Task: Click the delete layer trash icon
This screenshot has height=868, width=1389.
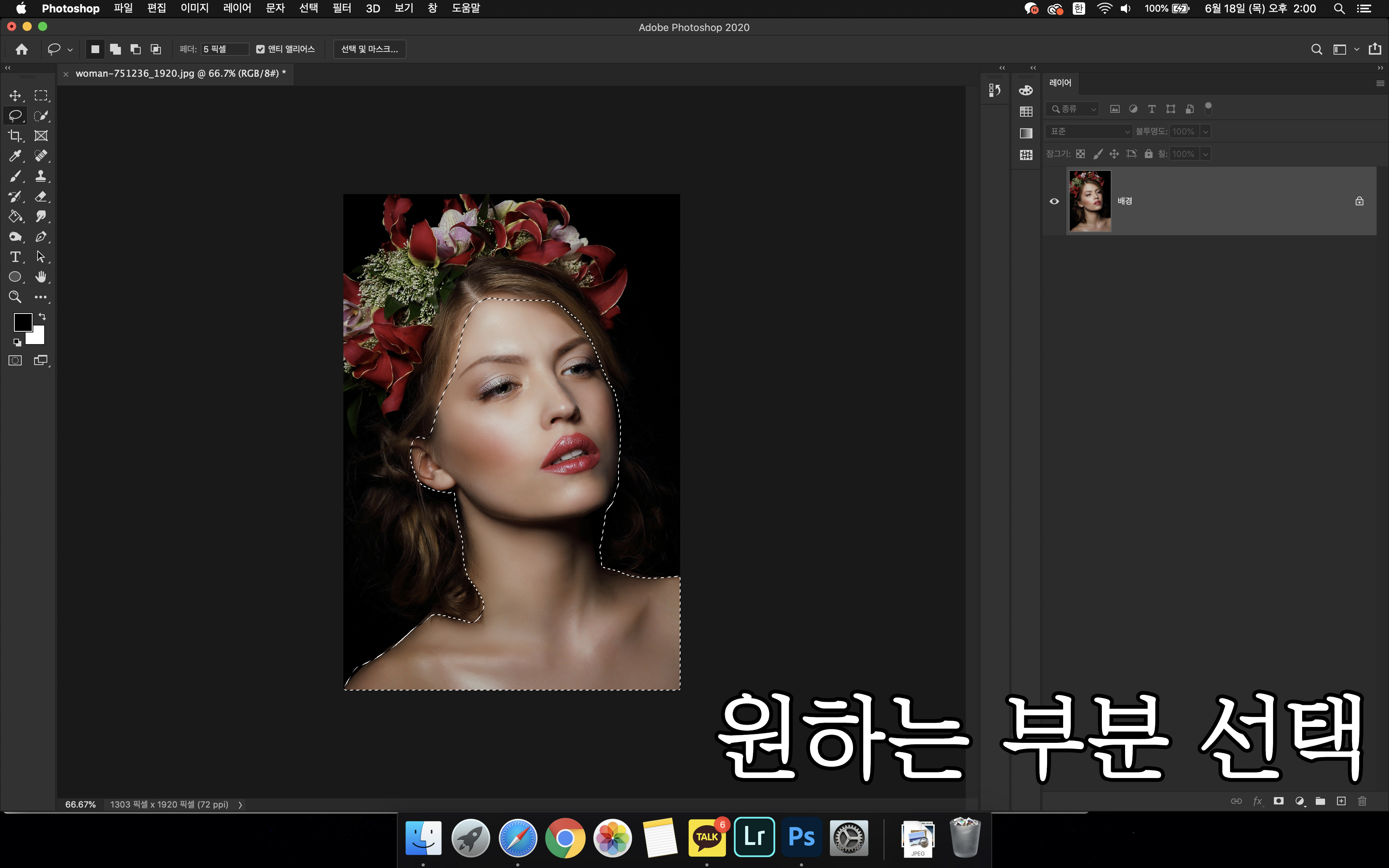Action: click(x=1362, y=801)
